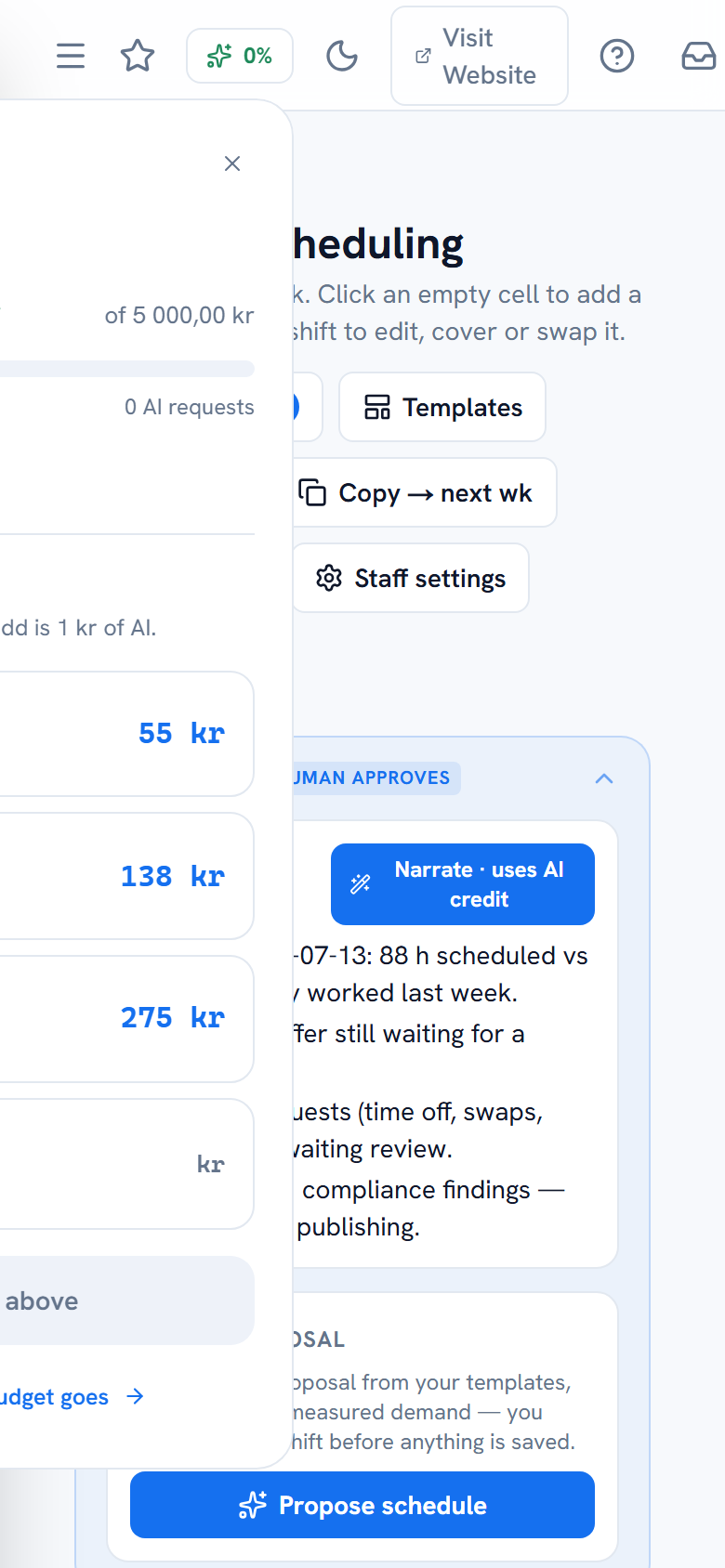Toggle dark mode moon icon
The width and height of the screenshot is (725, 1568).
[x=342, y=56]
